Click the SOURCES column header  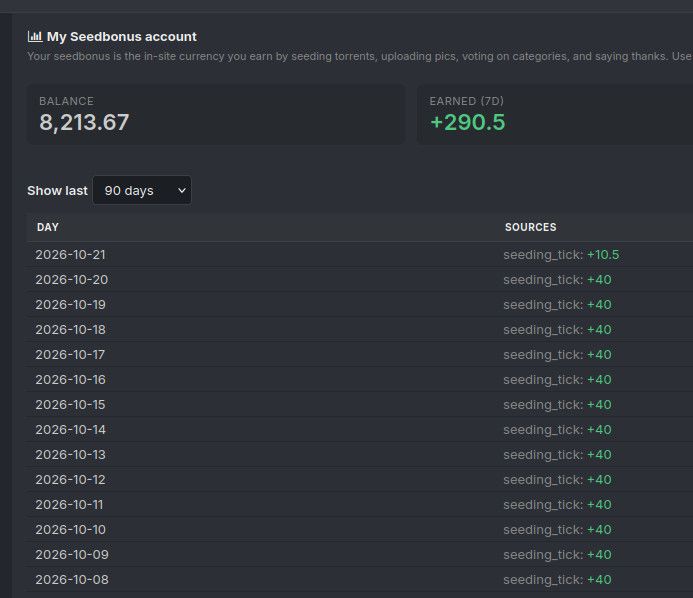(x=530, y=227)
